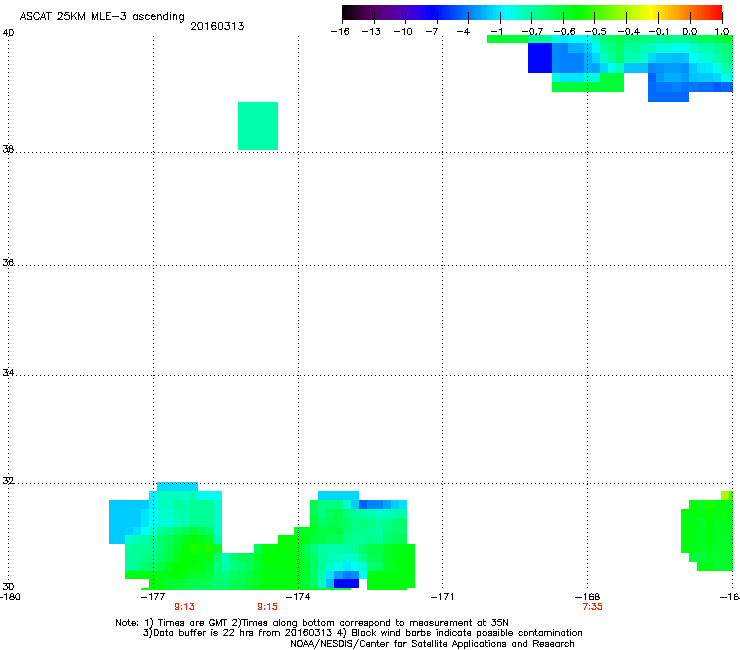Click latitude label 36

[x=8, y=262]
